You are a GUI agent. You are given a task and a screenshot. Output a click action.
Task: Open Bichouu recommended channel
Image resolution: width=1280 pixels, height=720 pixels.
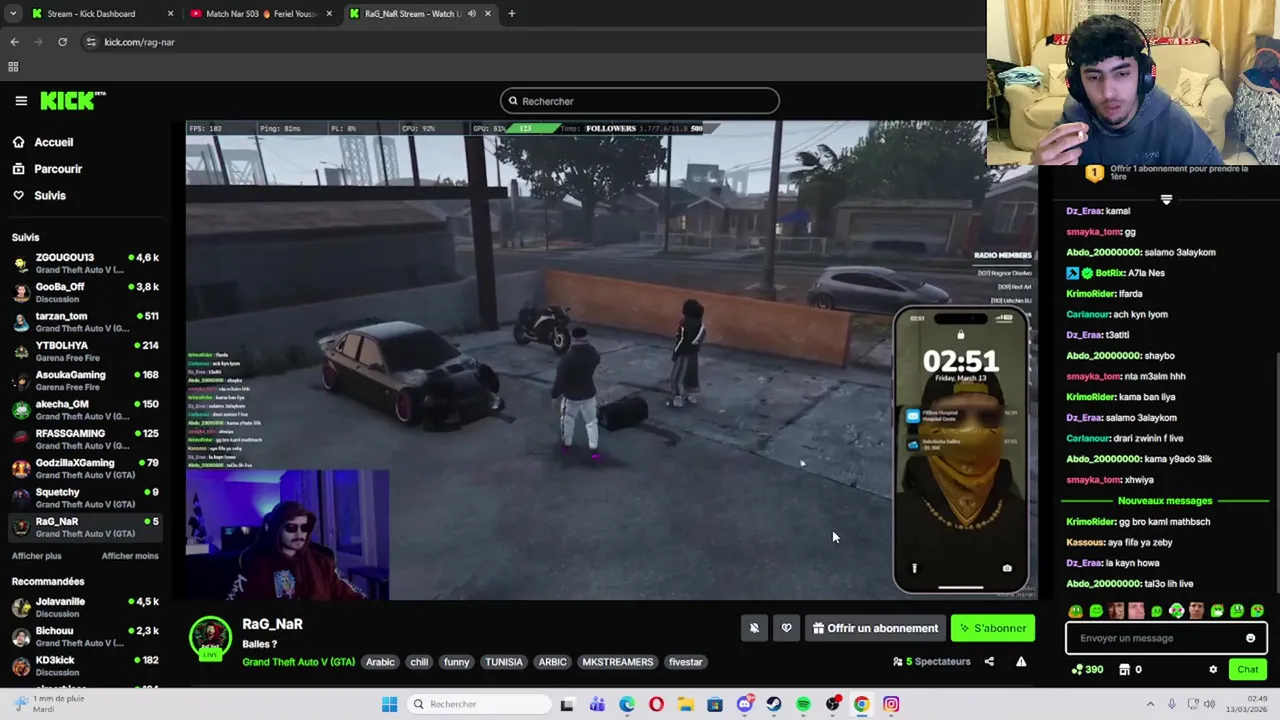pyautogui.click(x=85, y=637)
